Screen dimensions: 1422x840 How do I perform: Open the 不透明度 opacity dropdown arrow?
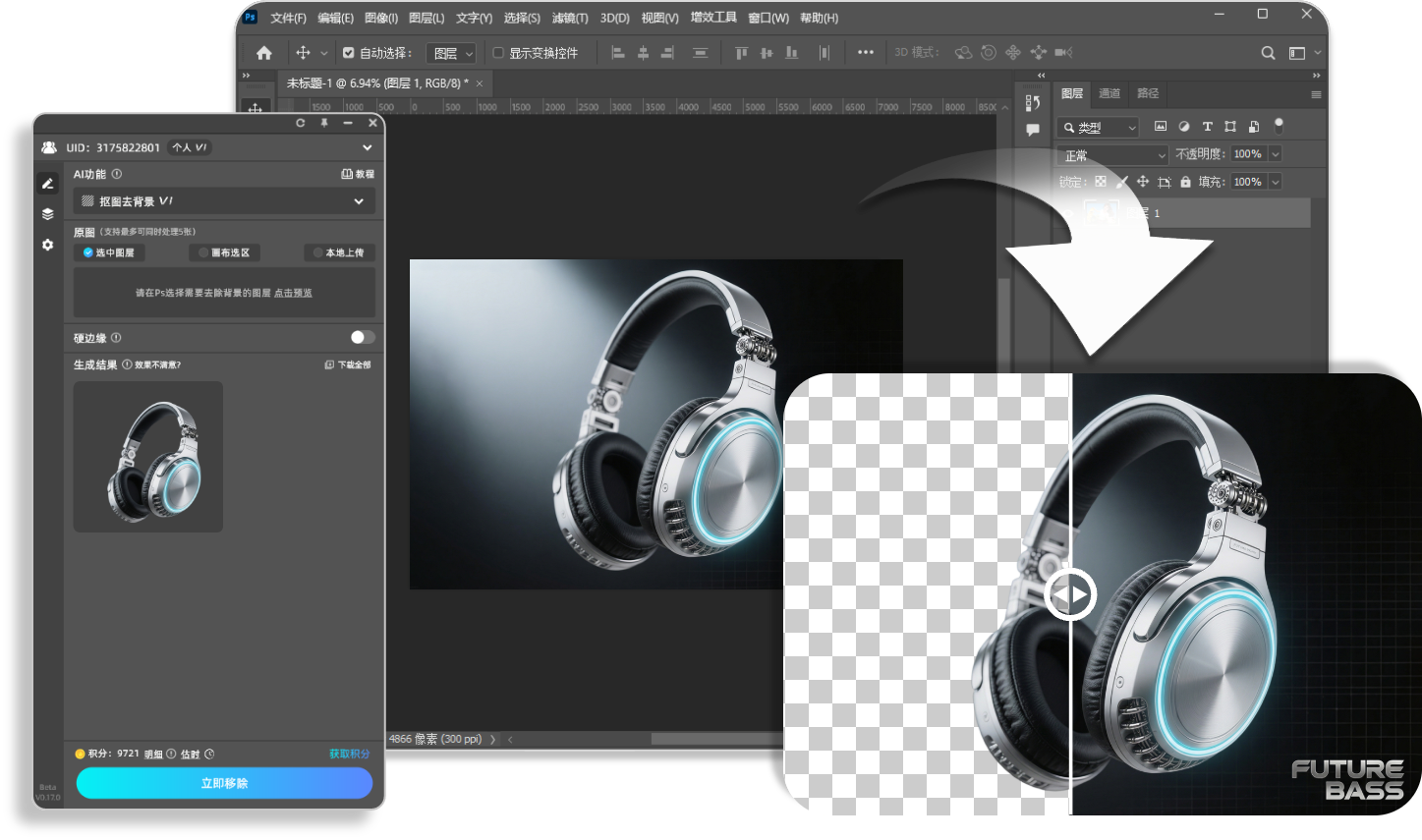tap(1275, 154)
